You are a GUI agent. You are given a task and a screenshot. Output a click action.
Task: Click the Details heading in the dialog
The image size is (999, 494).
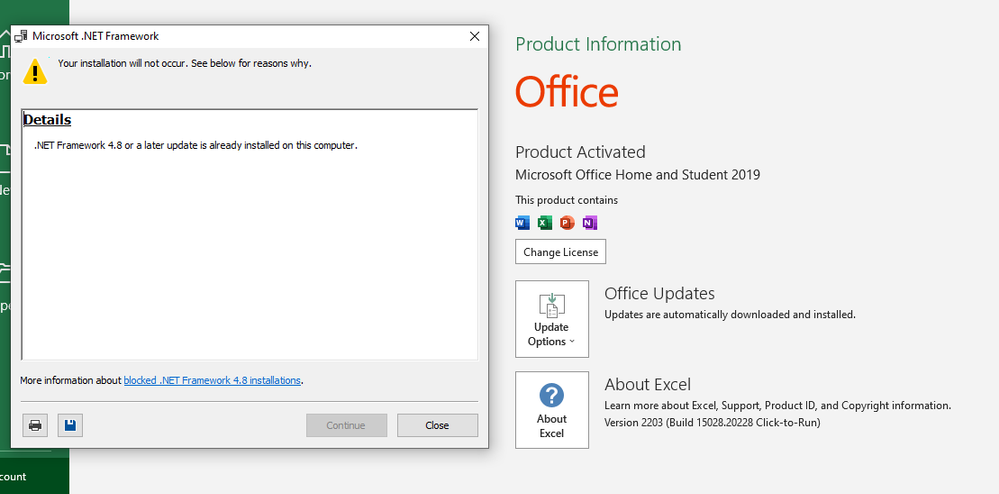(x=47, y=120)
